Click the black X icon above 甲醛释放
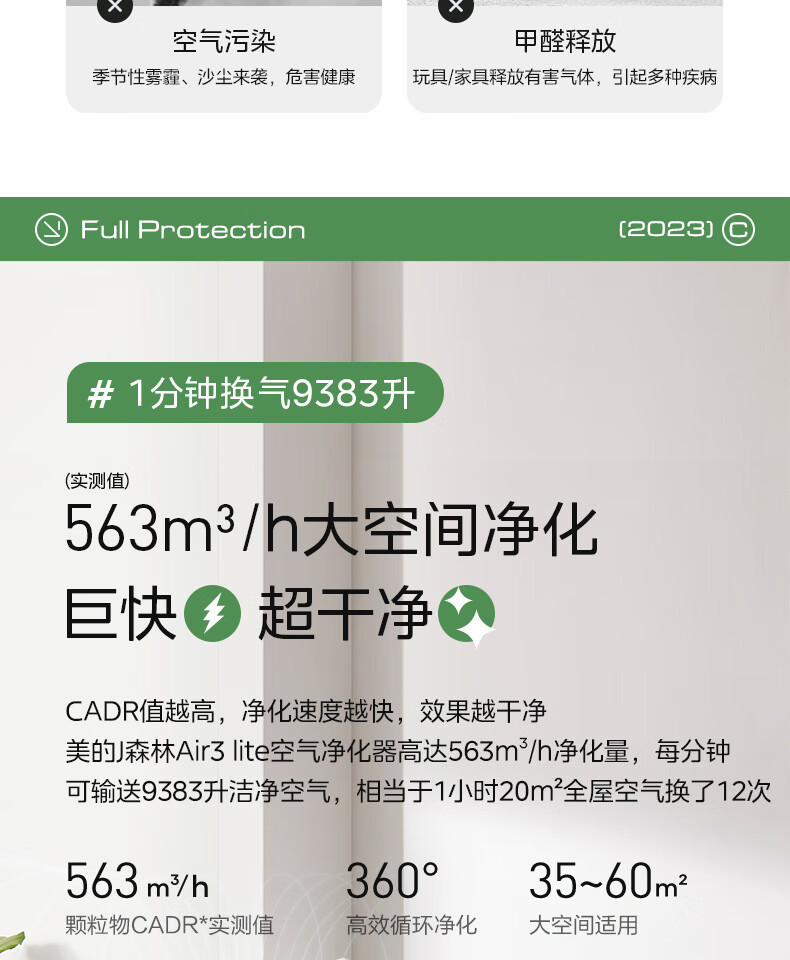The image size is (790, 960). [x=456, y=6]
